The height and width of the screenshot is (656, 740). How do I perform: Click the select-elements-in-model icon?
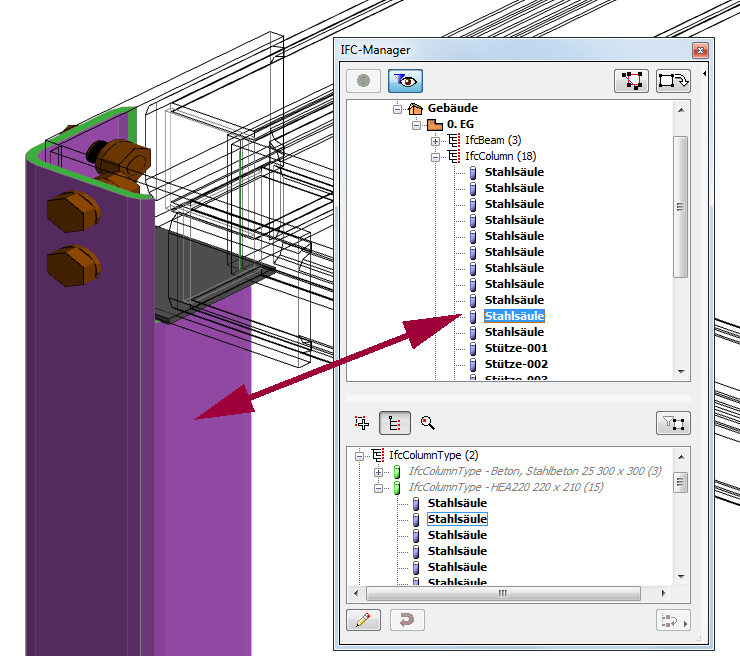click(631, 81)
